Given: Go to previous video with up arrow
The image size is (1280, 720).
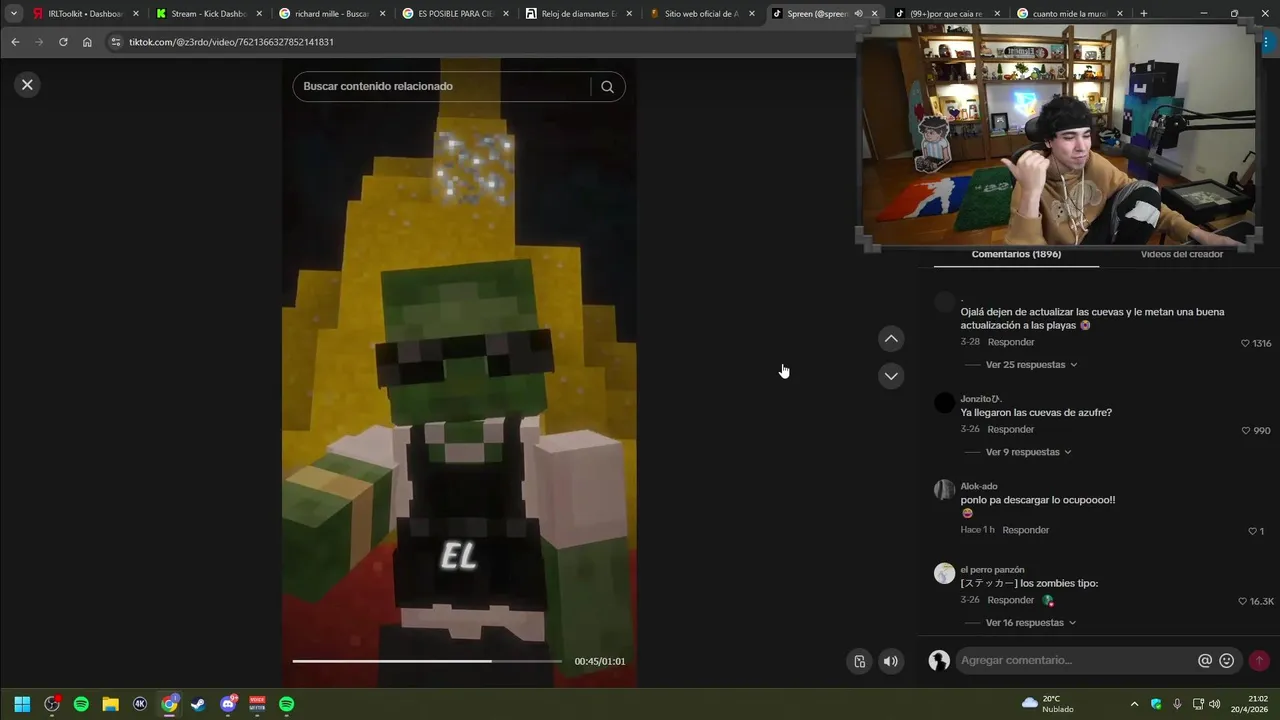Looking at the screenshot, I should (x=891, y=339).
